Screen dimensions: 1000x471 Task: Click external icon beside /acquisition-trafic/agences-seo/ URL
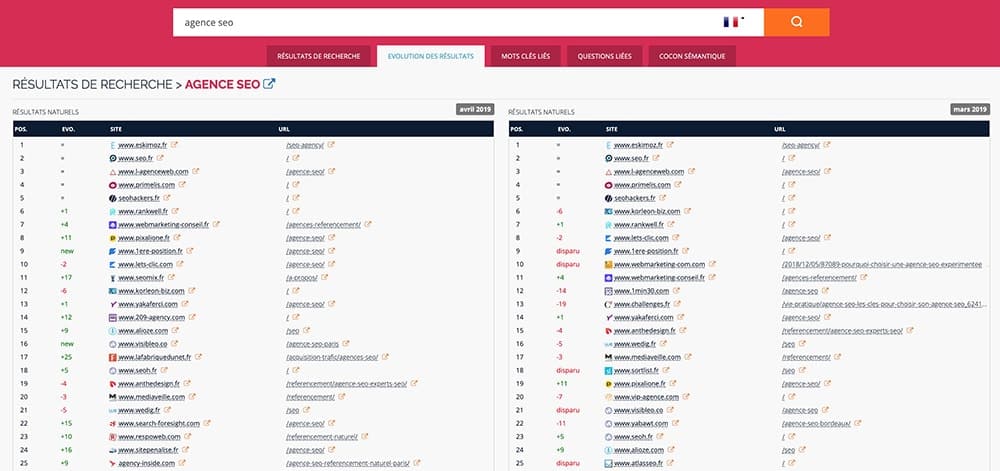point(385,357)
